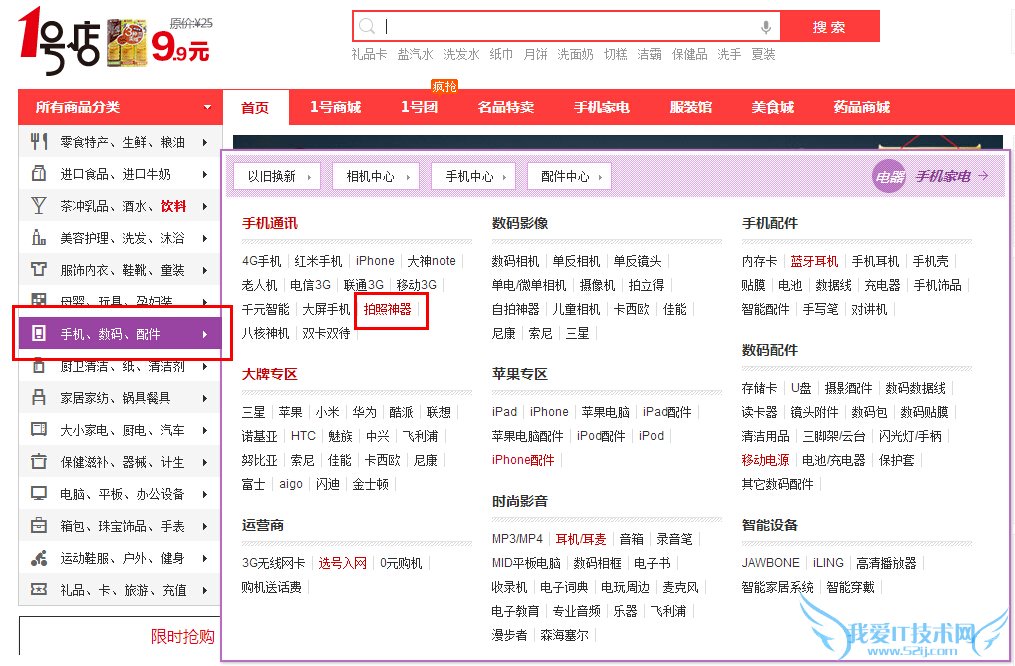Click the 配件中心 button

[x=570, y=176]
